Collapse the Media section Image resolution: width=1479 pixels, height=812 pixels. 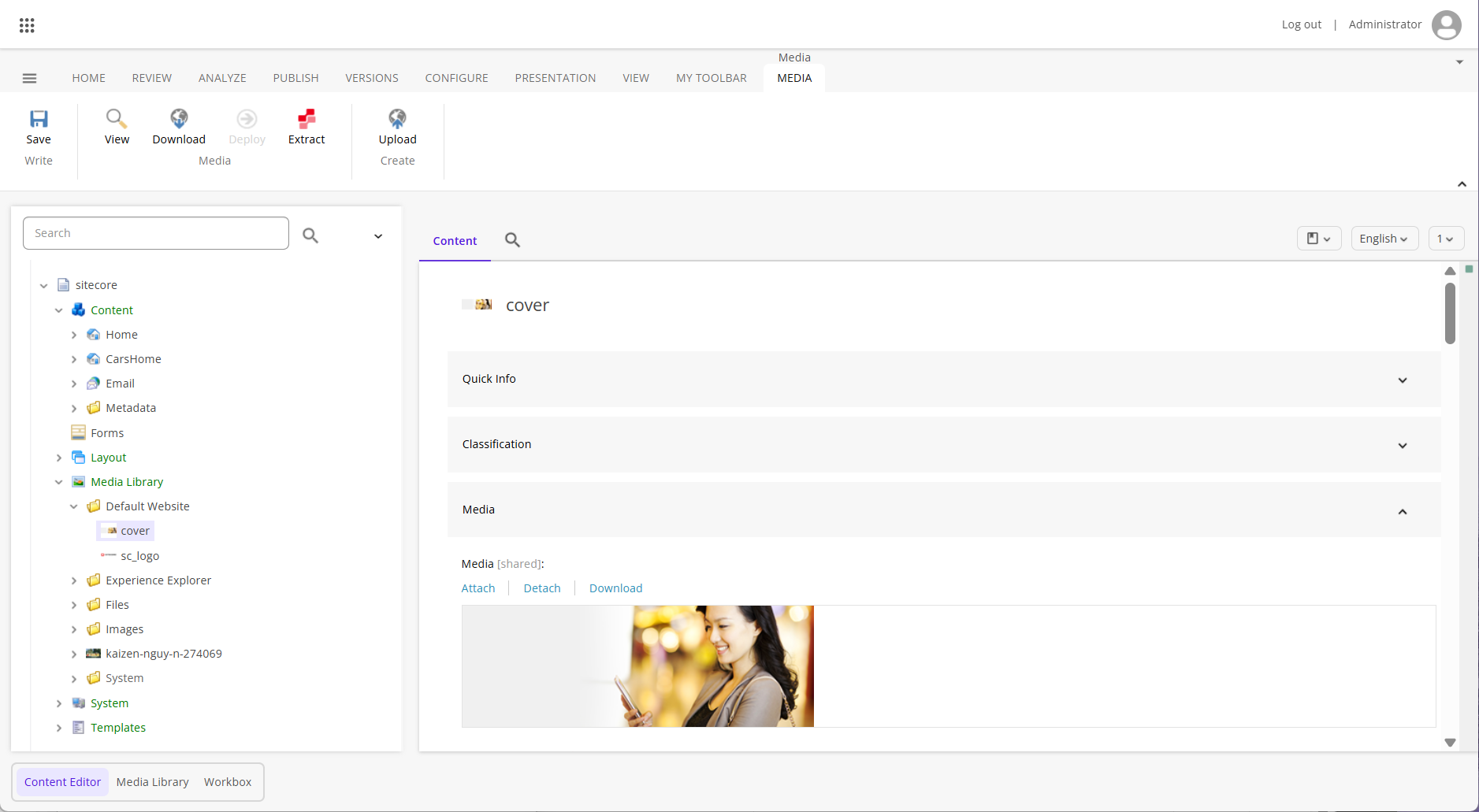[x=1403, y=511]
